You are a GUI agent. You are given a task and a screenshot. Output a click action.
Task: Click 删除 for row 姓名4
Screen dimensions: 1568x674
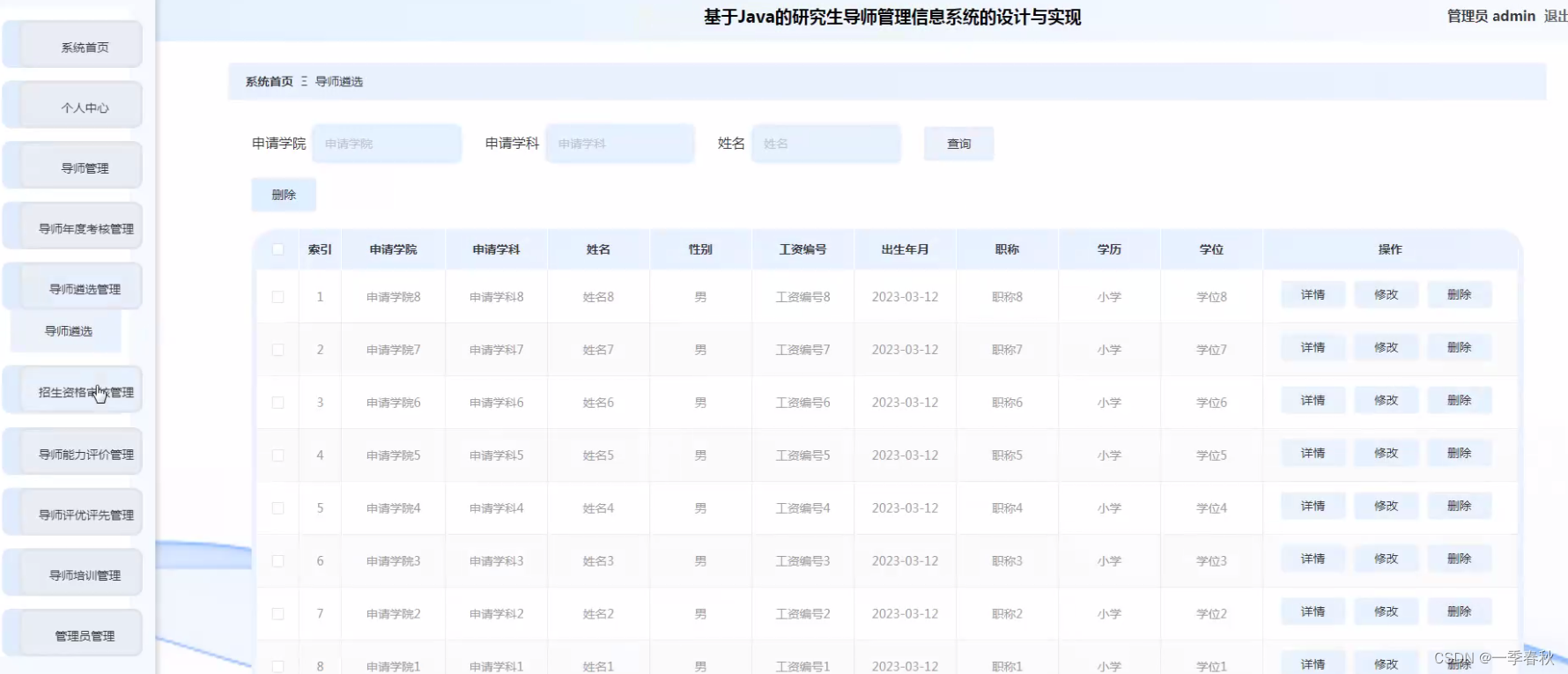tap(1459, 507)
